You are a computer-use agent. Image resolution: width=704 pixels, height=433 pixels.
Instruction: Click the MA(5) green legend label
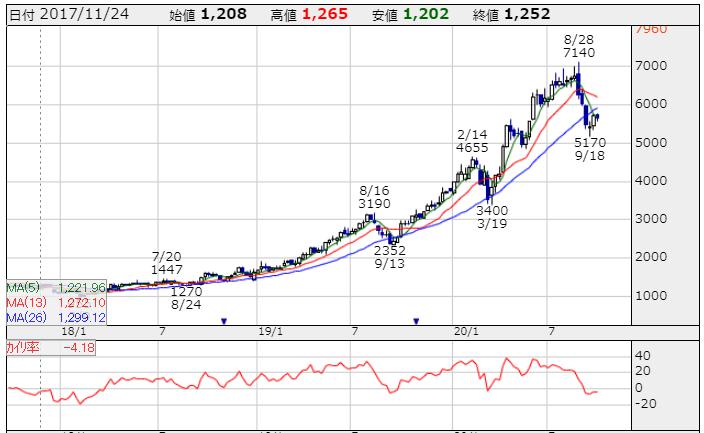point(52,285)
